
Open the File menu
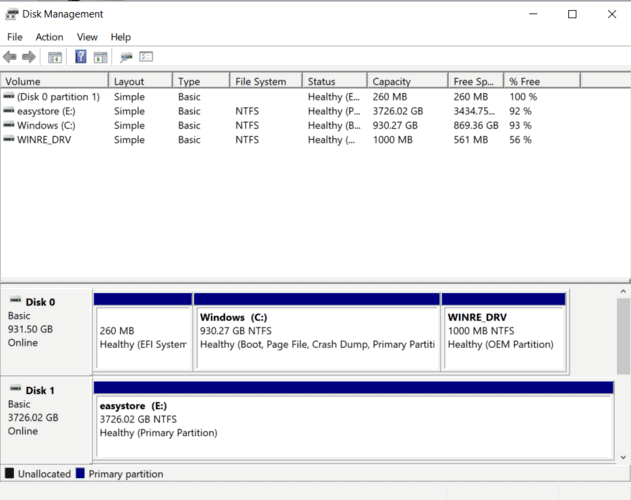[15, 37]
